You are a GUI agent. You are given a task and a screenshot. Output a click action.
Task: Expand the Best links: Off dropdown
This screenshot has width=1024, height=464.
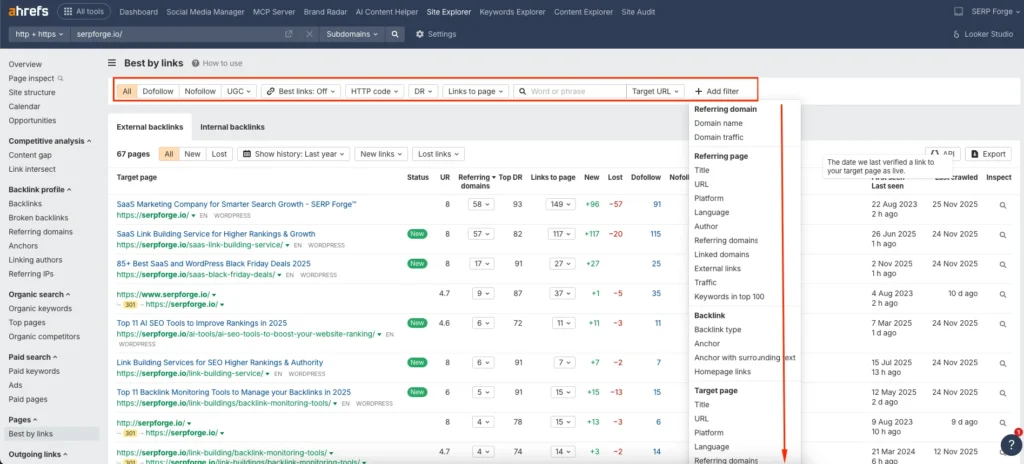coord(301,91)
